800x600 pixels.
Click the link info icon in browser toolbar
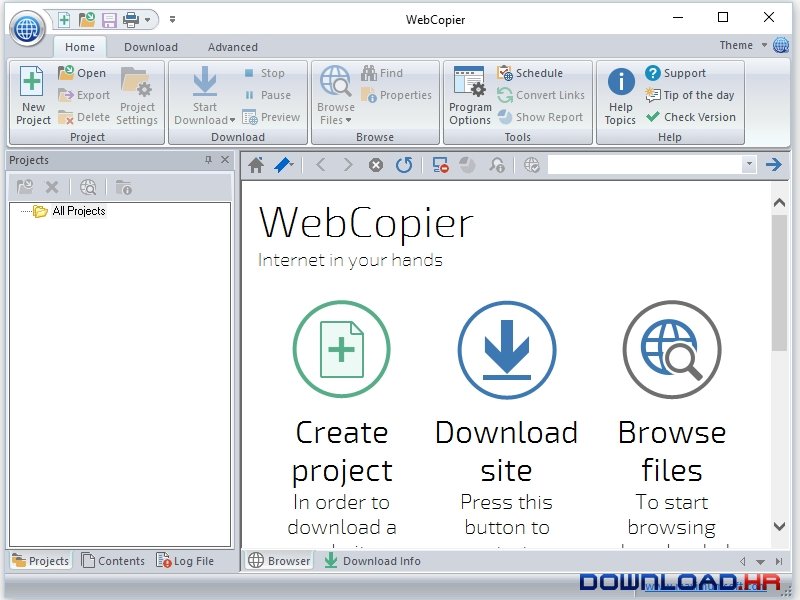(x=496, y=165)
